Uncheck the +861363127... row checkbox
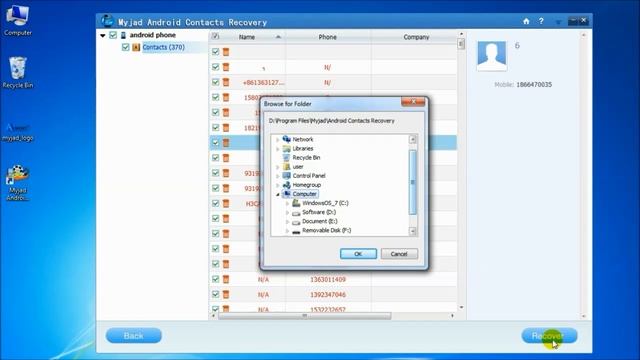Image resolution: width=640 pixels, height=360 pixels. (x=216, y=82)
